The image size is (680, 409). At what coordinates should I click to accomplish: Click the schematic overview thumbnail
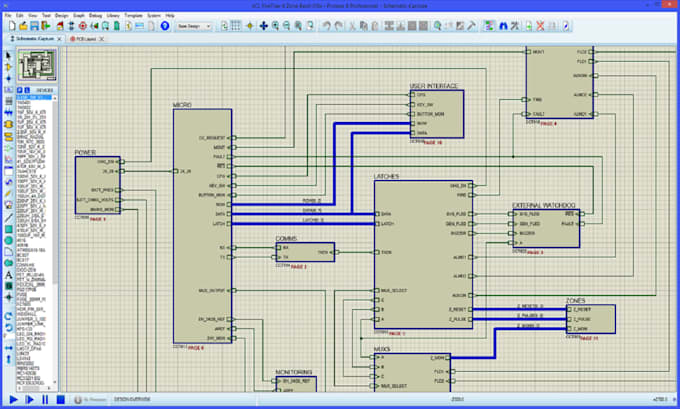(37, 65)
